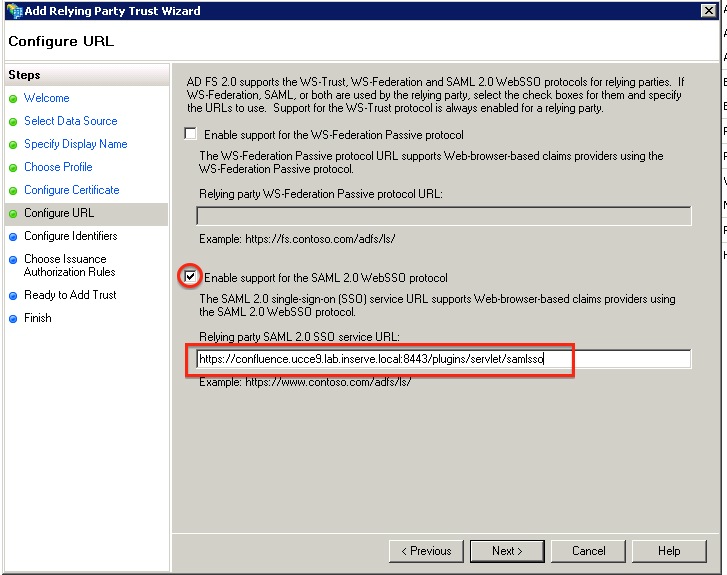Image resolution: width=727 pixels, height=575 pixels.
Task: Click 'Relying party SAML 2.0 SSO service URL' label
Action: pos(299,337)
